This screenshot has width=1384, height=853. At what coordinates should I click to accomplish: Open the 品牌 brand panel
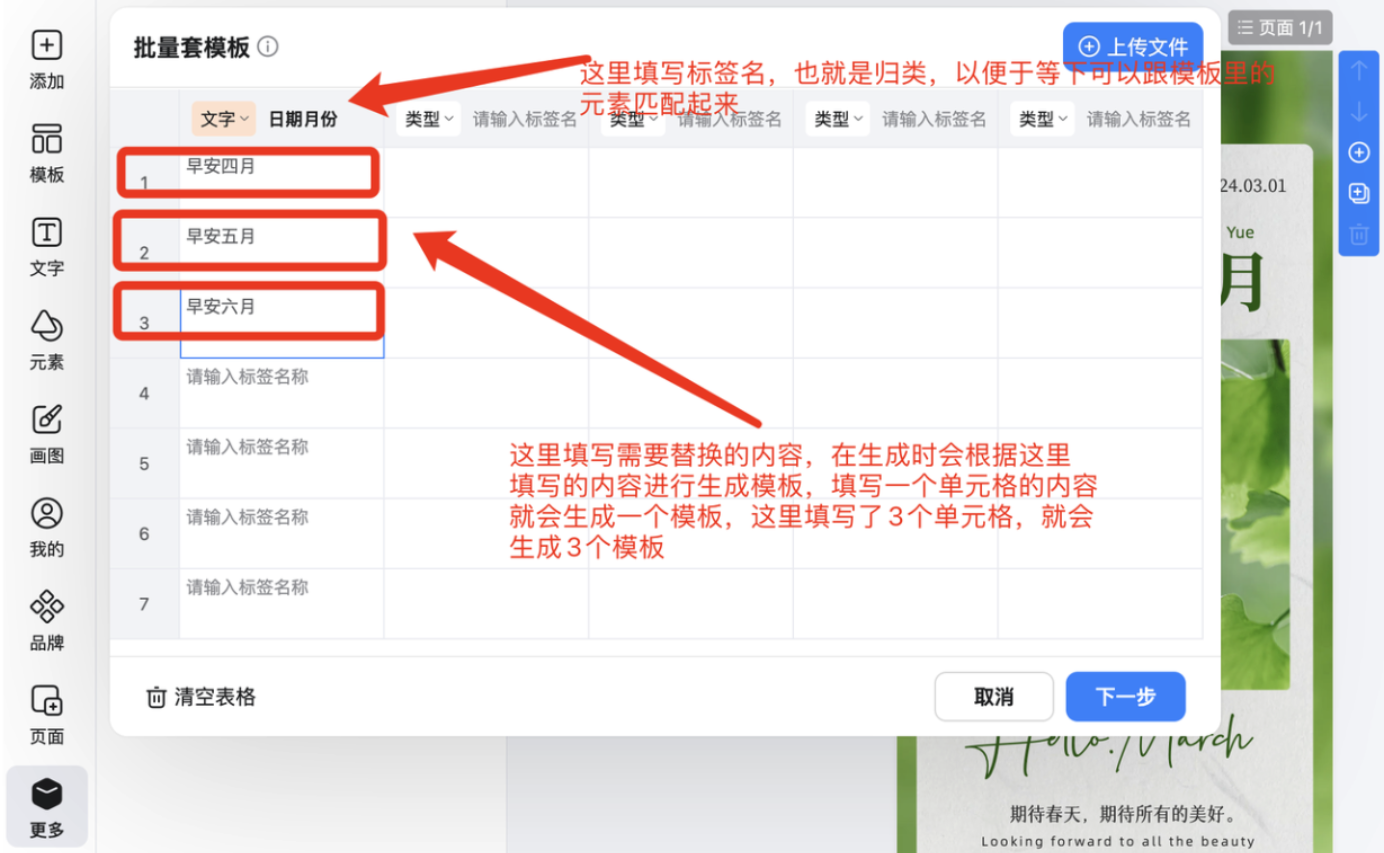coord(47,619)
